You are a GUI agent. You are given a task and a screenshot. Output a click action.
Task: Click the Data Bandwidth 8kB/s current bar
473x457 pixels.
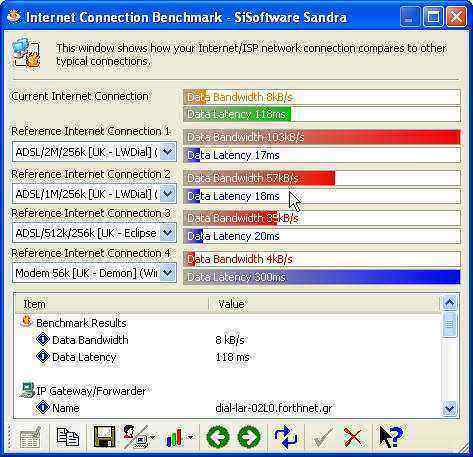click(322, 97)
